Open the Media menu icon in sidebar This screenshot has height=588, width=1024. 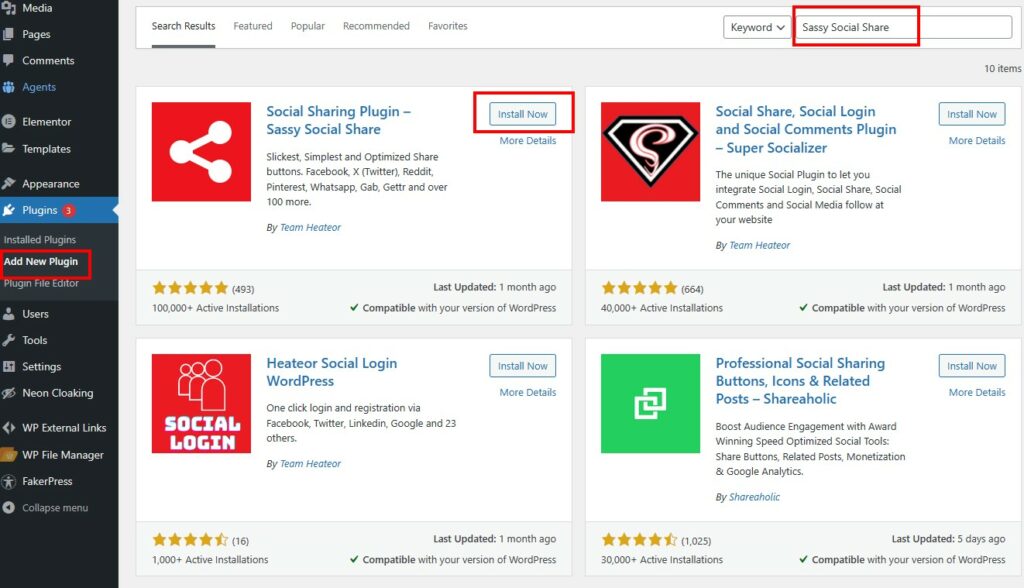pos(8,8)
